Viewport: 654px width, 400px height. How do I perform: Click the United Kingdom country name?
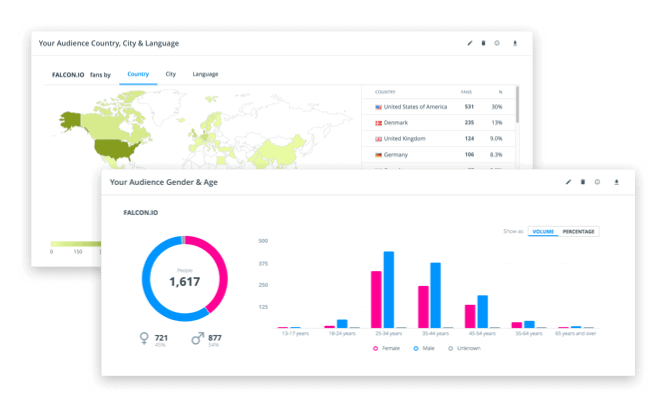(405, 138)
